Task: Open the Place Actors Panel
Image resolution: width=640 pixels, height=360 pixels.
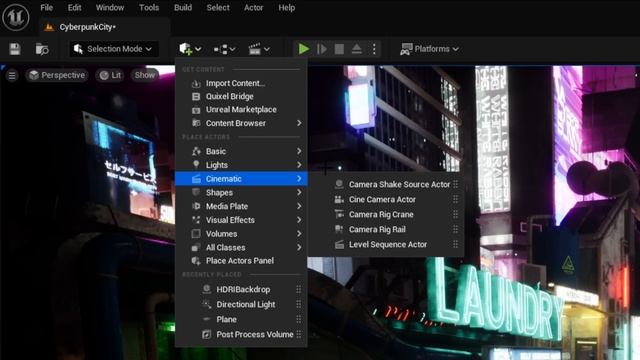Action: coord(241,260)
